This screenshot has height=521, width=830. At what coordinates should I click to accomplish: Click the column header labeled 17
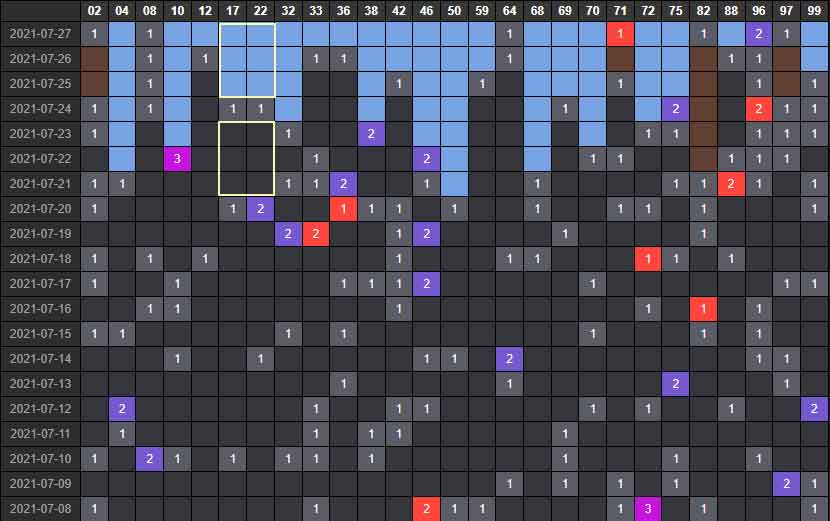[233, 11]
